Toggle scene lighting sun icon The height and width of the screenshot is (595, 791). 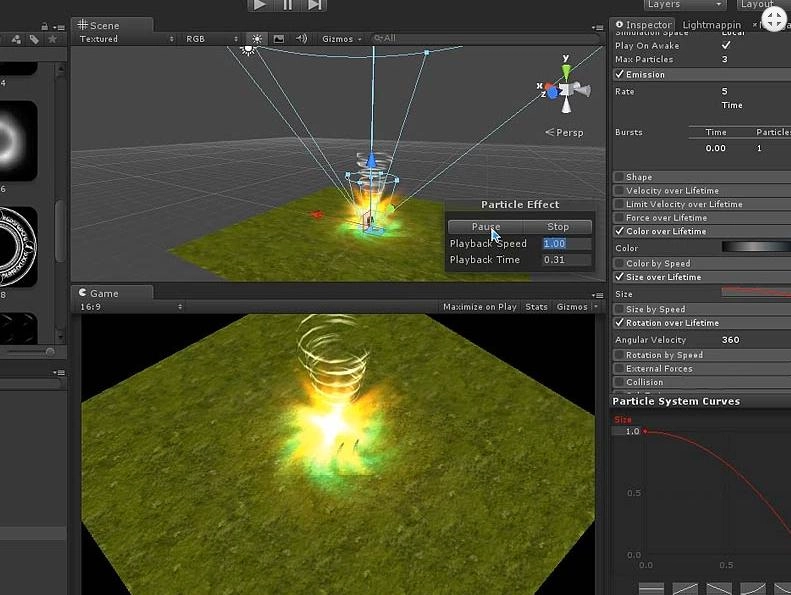pyautogui.click(x=257, y=39)
